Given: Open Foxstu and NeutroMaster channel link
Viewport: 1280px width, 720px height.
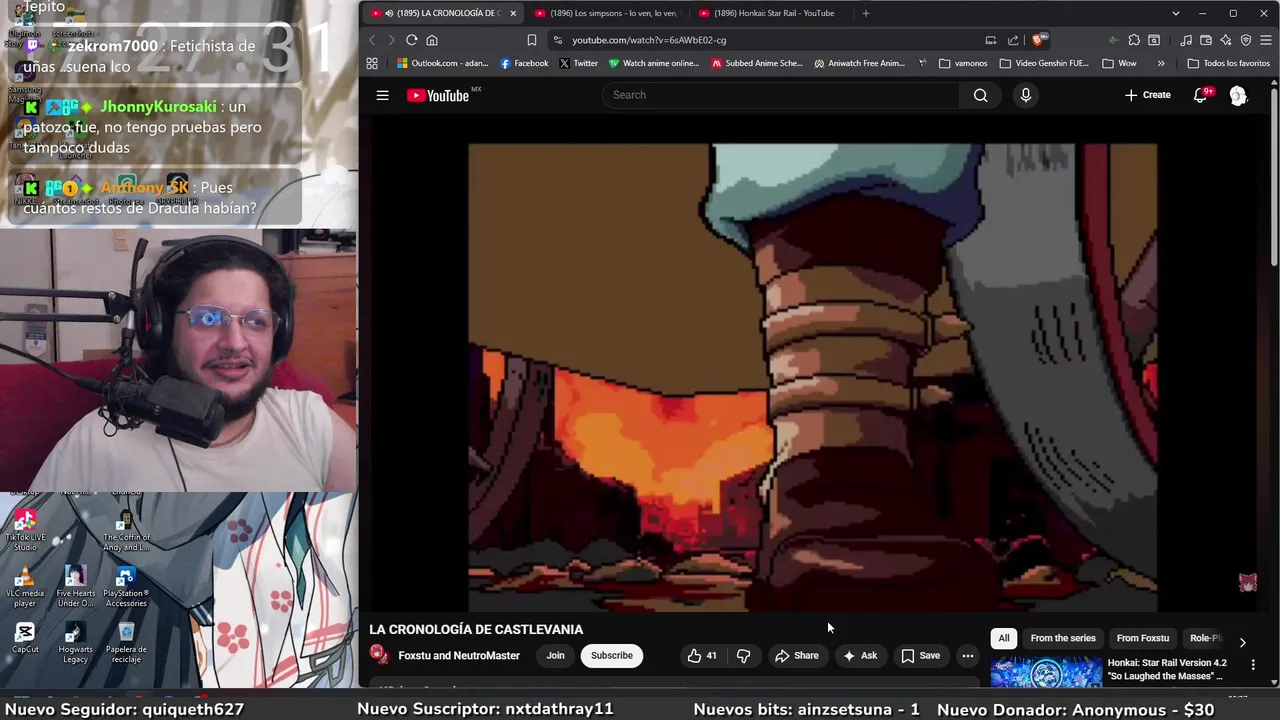Looking at the screenshot, I should (459, 656).
